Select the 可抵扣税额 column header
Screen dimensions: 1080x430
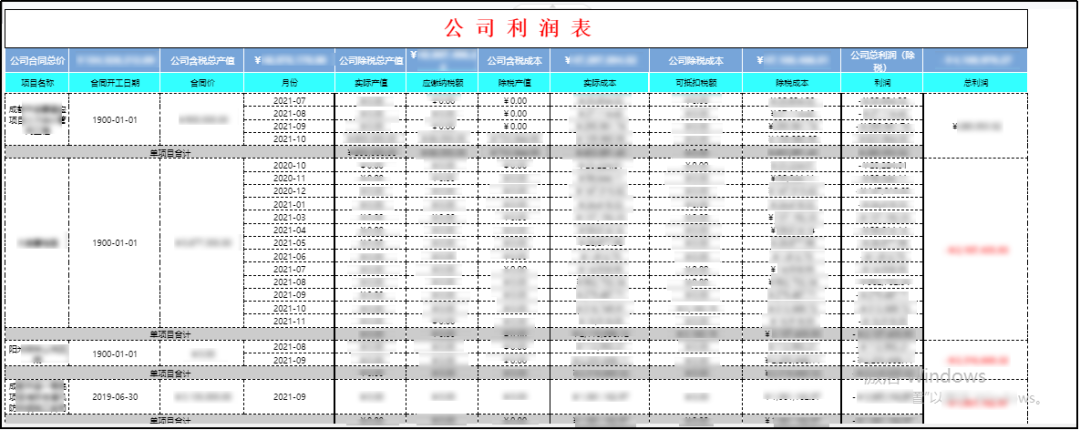click(x=696, y=83)
